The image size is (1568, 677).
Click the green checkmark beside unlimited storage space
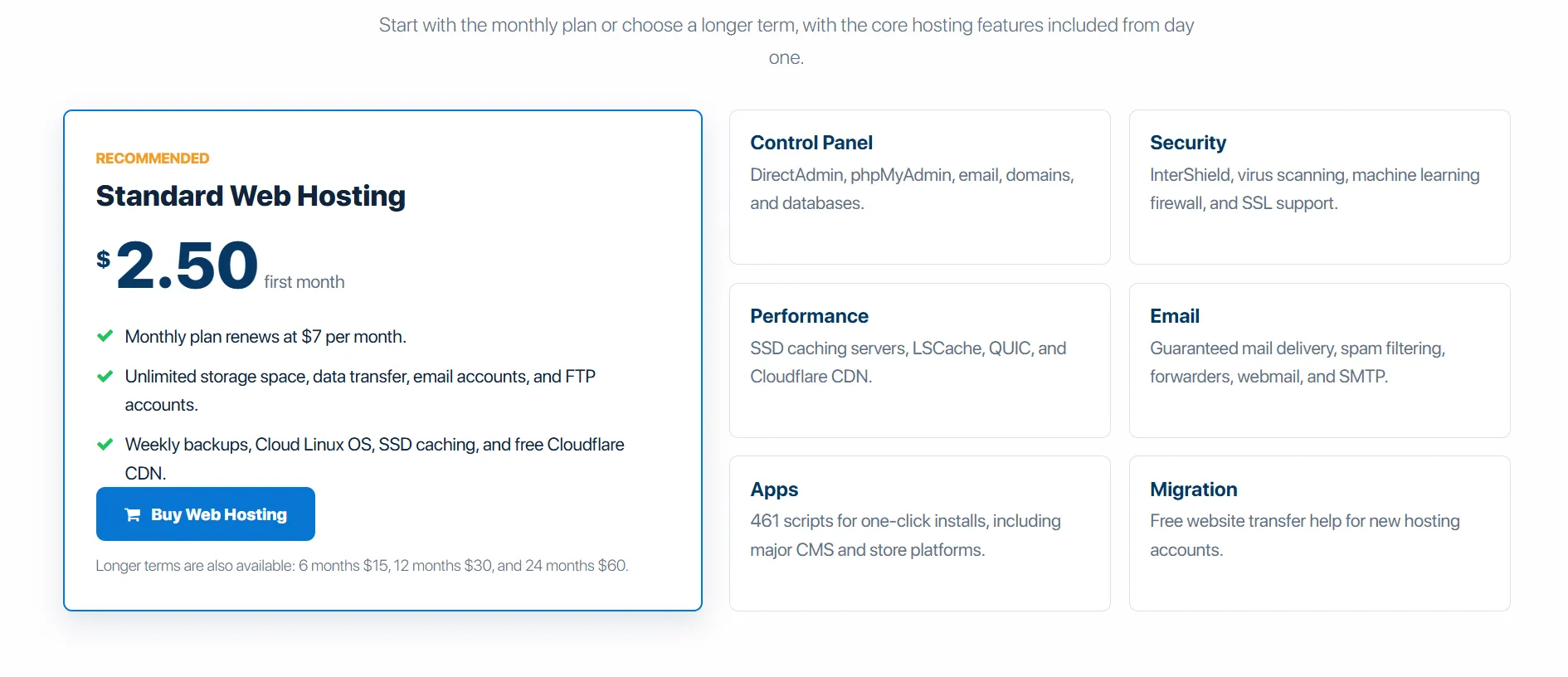click(x=105, y=377)
